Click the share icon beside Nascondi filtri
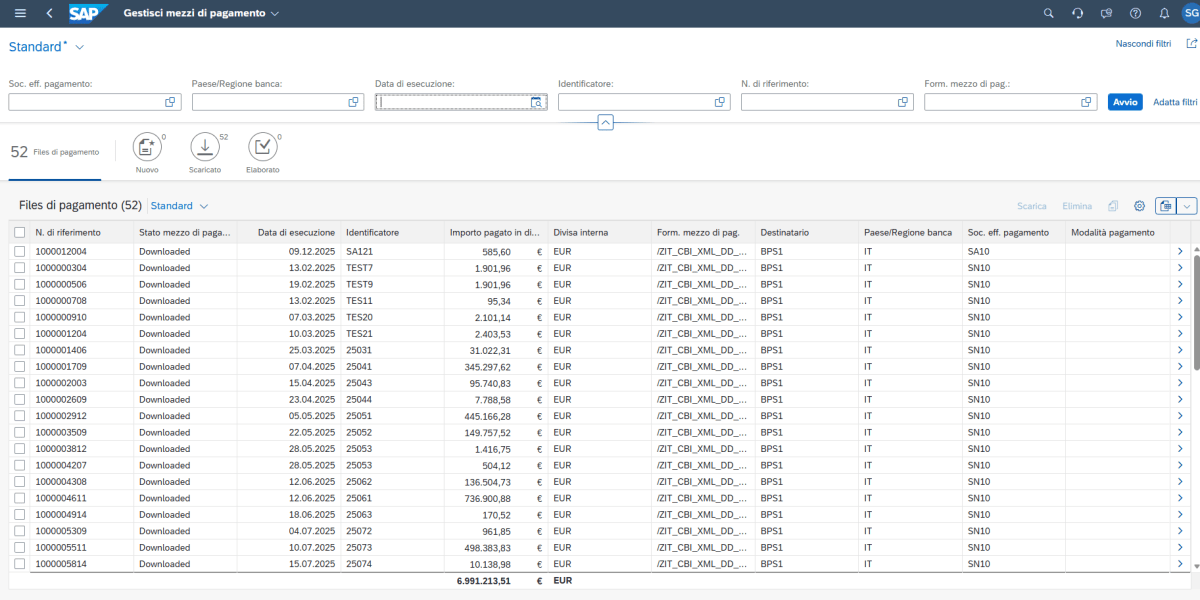Image resolution: width=1200 pixels, height=600 pixels. point(1190,44)
